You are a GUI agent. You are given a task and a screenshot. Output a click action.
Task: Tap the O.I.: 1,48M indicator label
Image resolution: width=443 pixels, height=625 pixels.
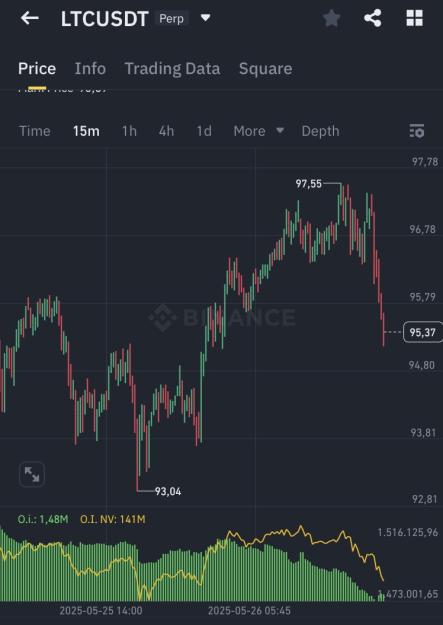coord(43,519)
